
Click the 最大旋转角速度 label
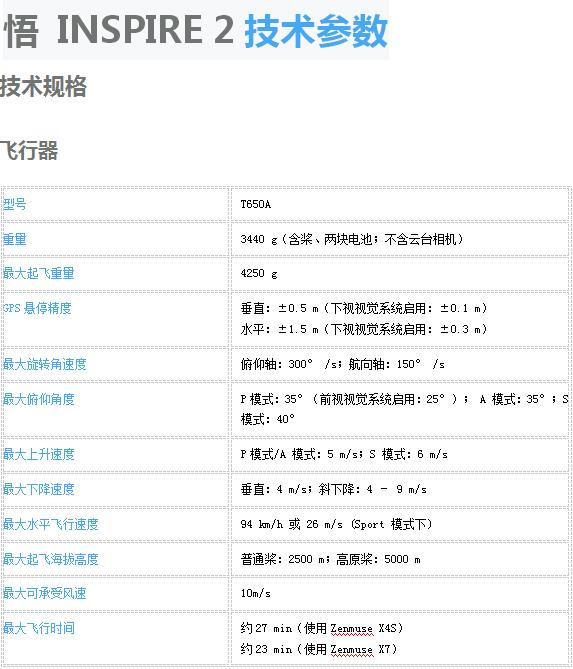(44, 364)
